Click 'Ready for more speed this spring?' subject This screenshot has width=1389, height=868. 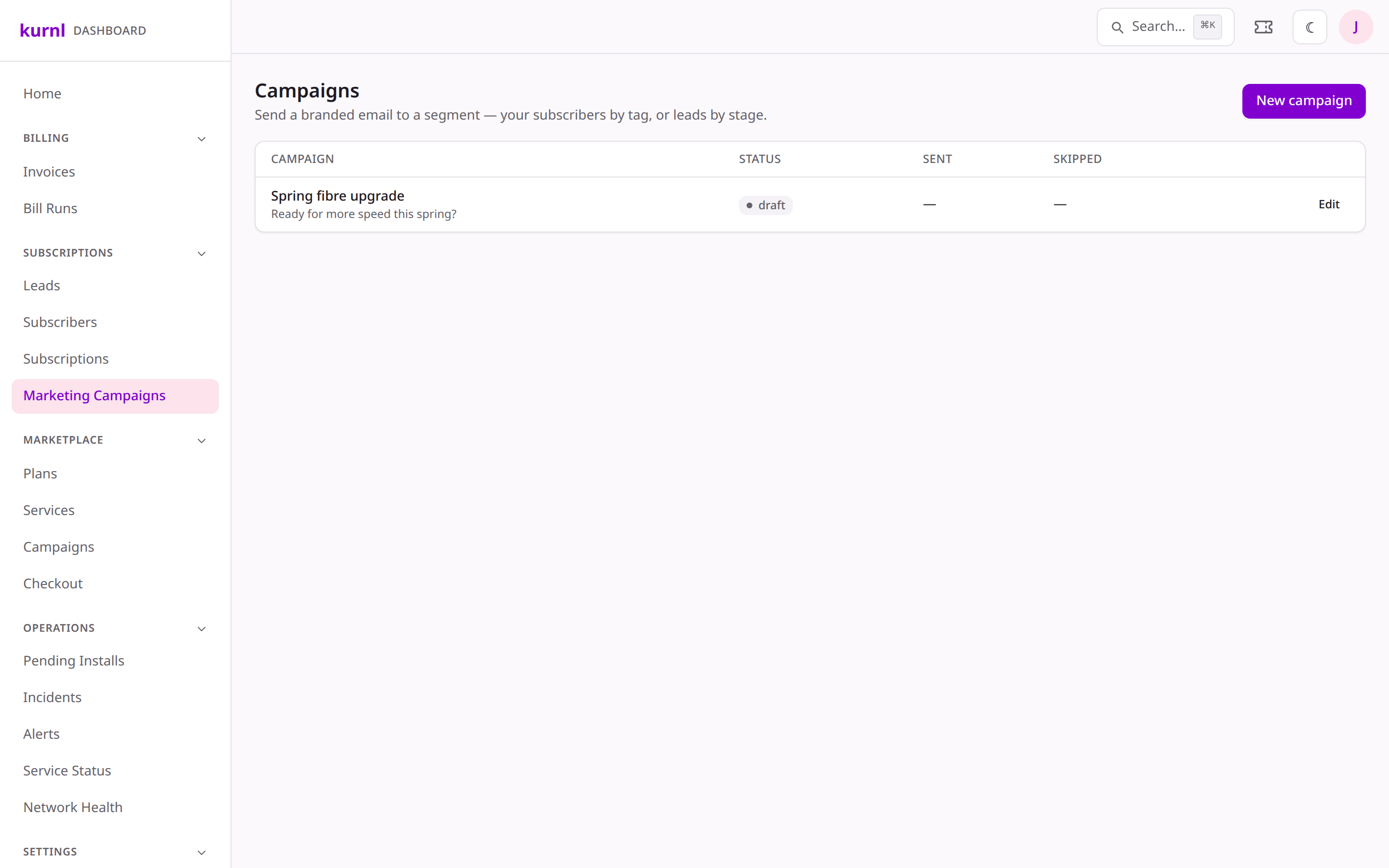(x=364, y=214)
